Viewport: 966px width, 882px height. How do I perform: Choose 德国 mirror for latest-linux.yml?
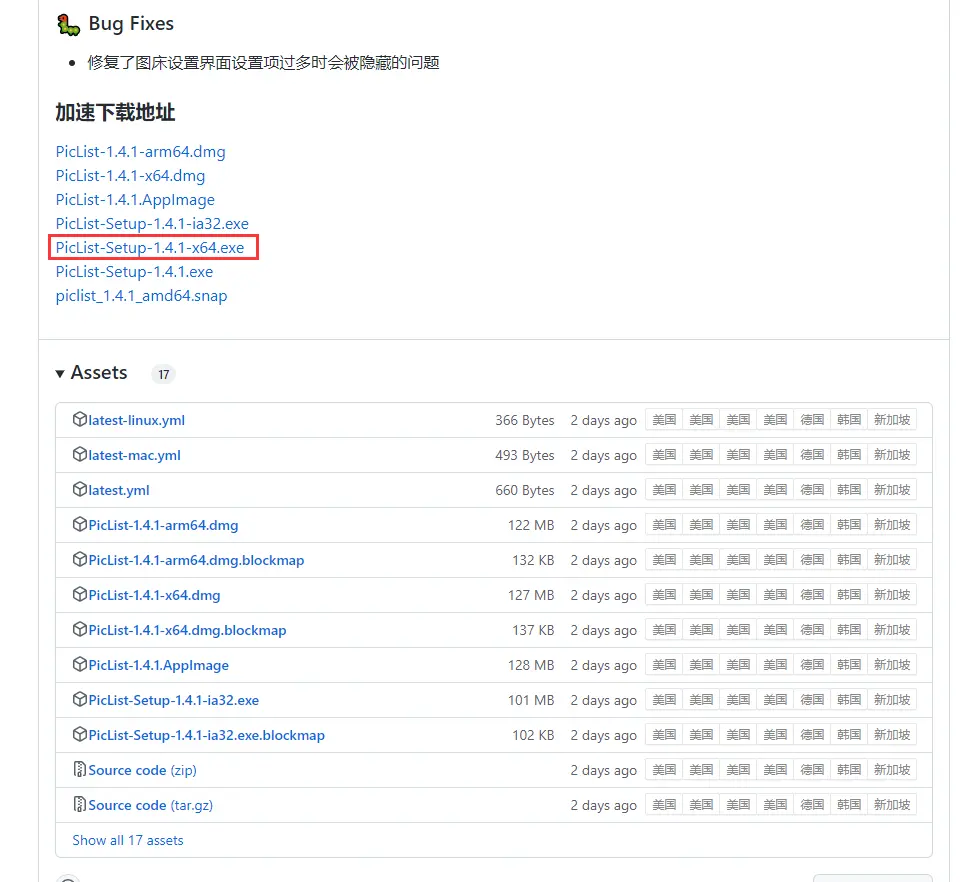(812, 419)
